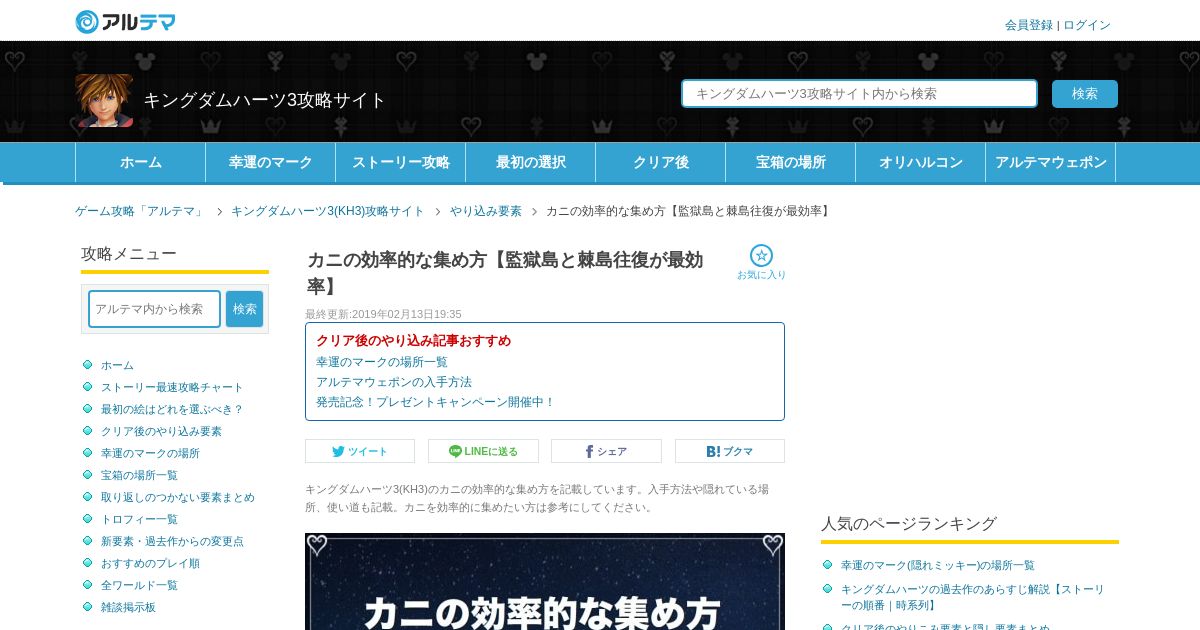Click キングダムハーツ3攻略サイト site title

tap(265, 100)
